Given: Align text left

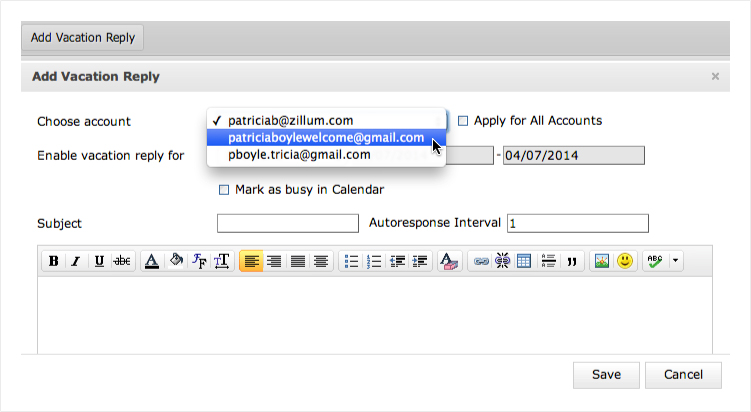Looking at the screenshot, I should click(251, 261).
